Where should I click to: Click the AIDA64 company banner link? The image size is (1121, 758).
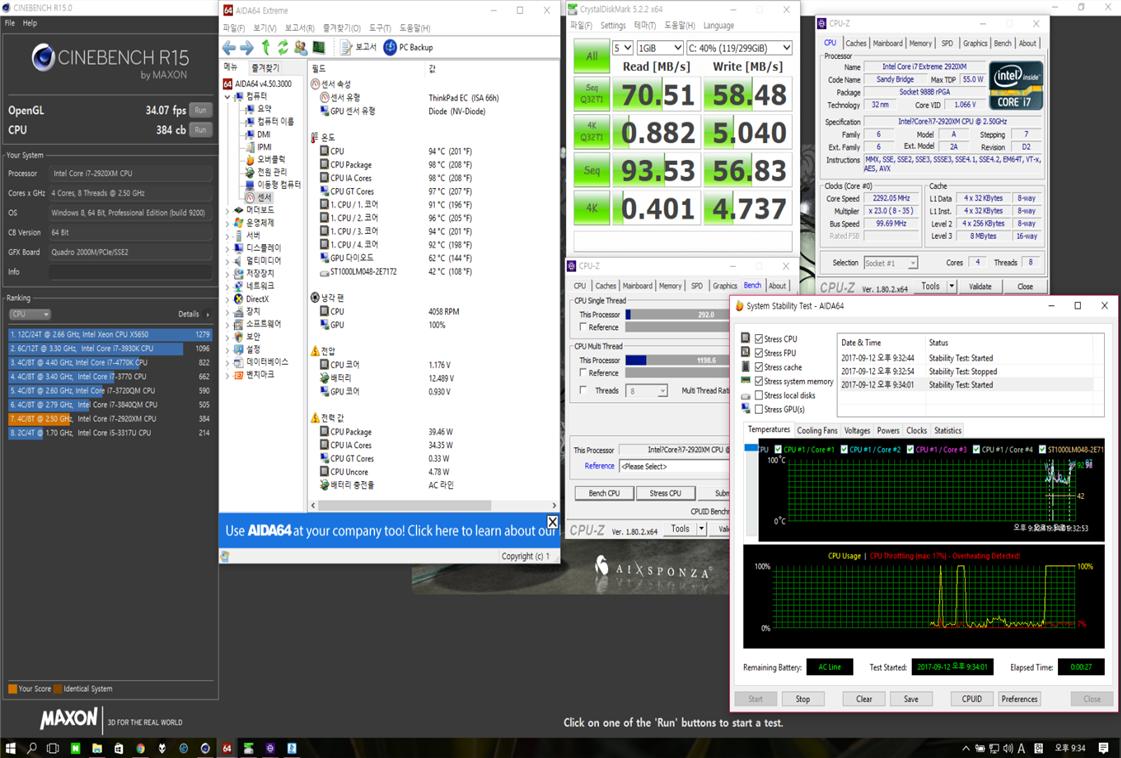(x=390, y=531)
